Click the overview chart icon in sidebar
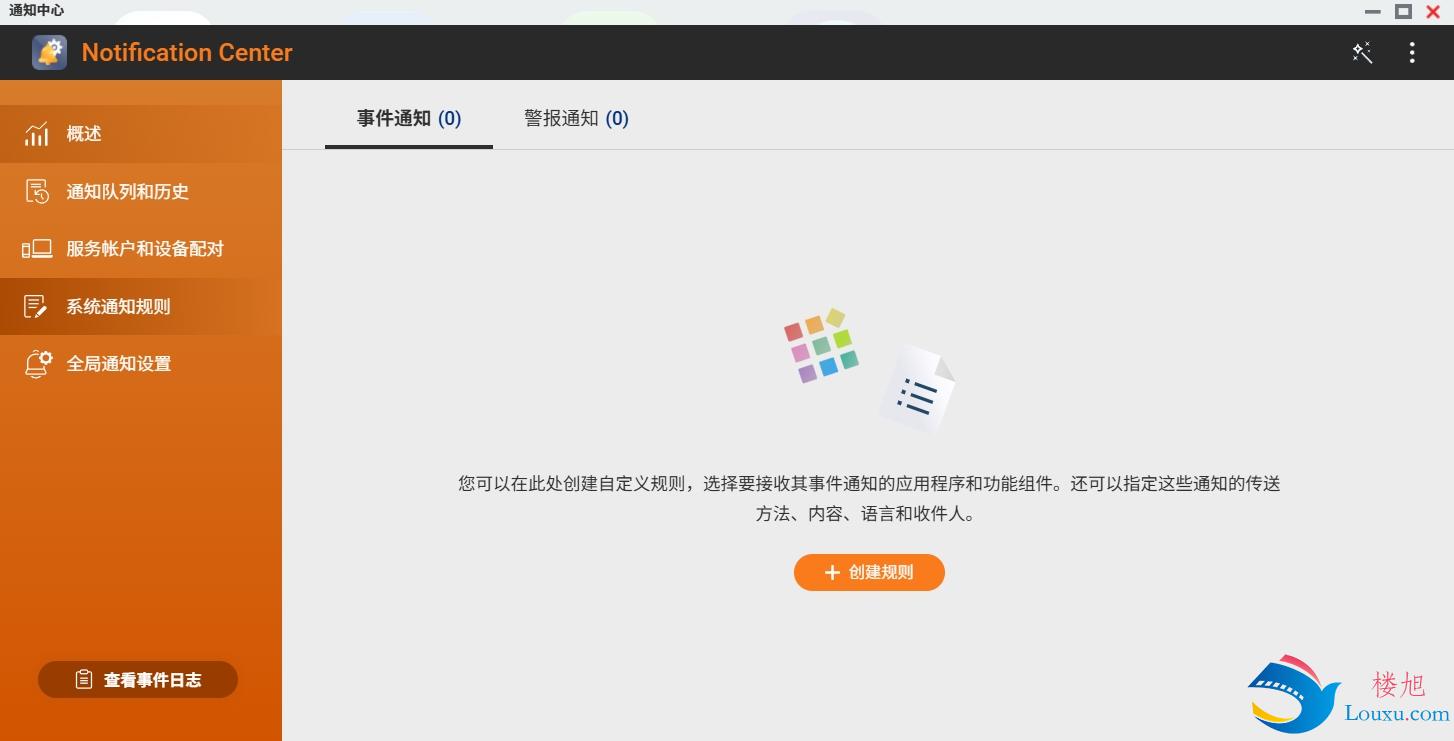The height and width of the screenshot is (741, 1454). point(37,134)
